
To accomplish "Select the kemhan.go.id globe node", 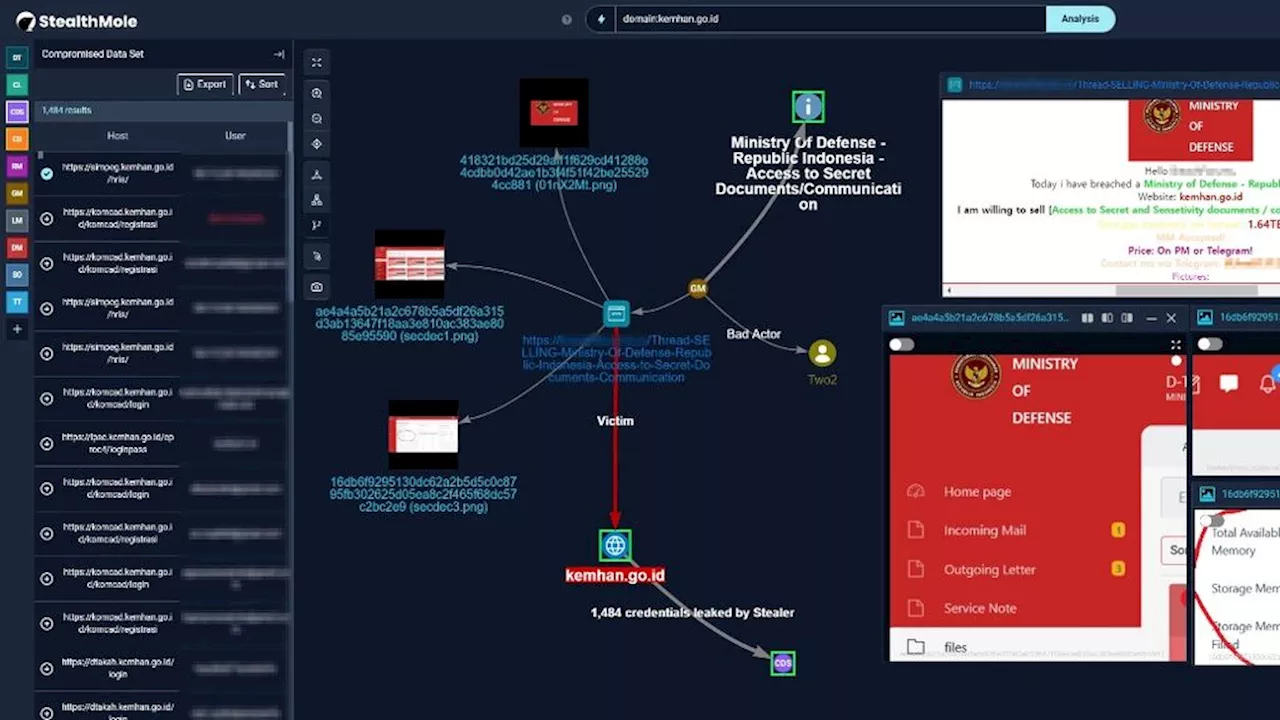I will (615, 545).
